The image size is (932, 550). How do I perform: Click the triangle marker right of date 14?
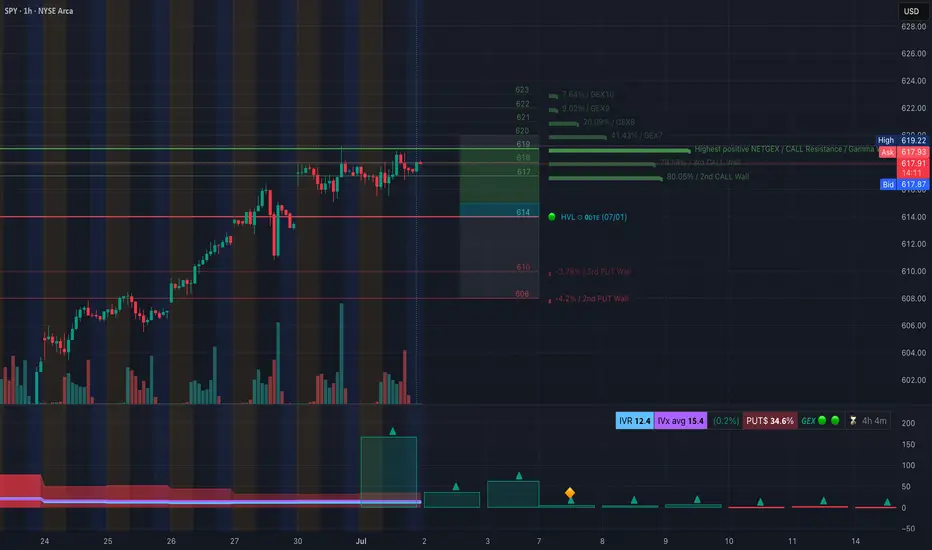[887, 502]
